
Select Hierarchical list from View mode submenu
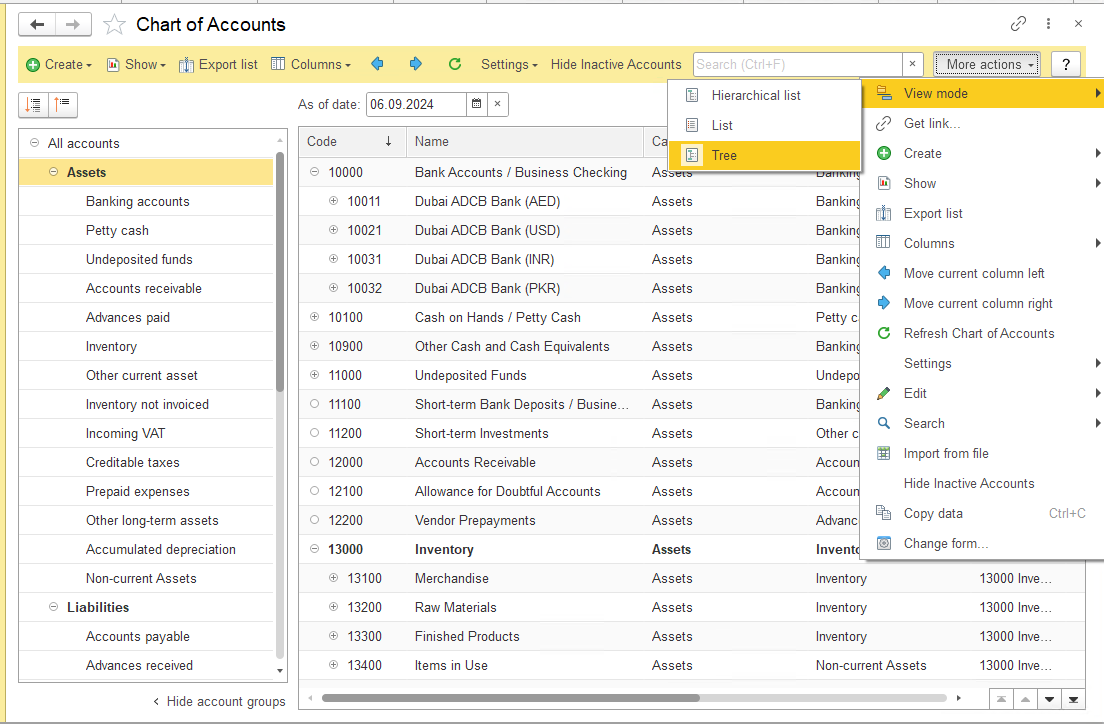pyautogui.click(x=764, y=94)
